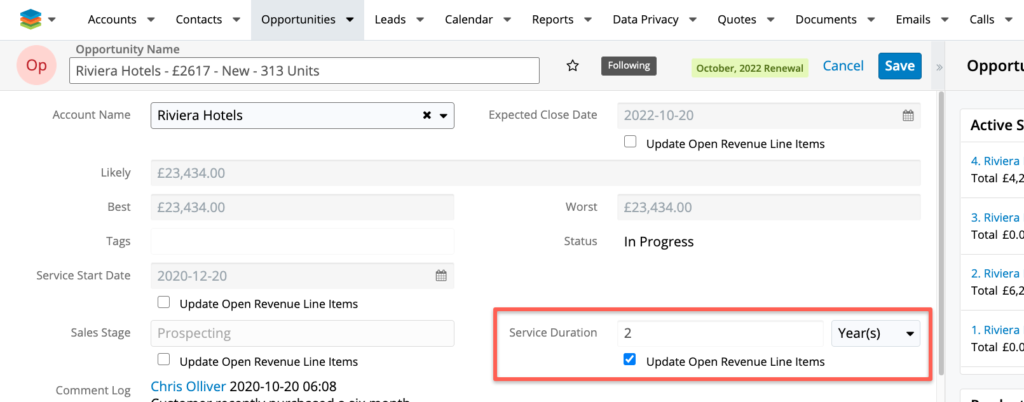Uncheck Update Open Revenue Line Items under Service Duration
The width and height of the screenshot is (1024, 402).
(x=630, y=360)
